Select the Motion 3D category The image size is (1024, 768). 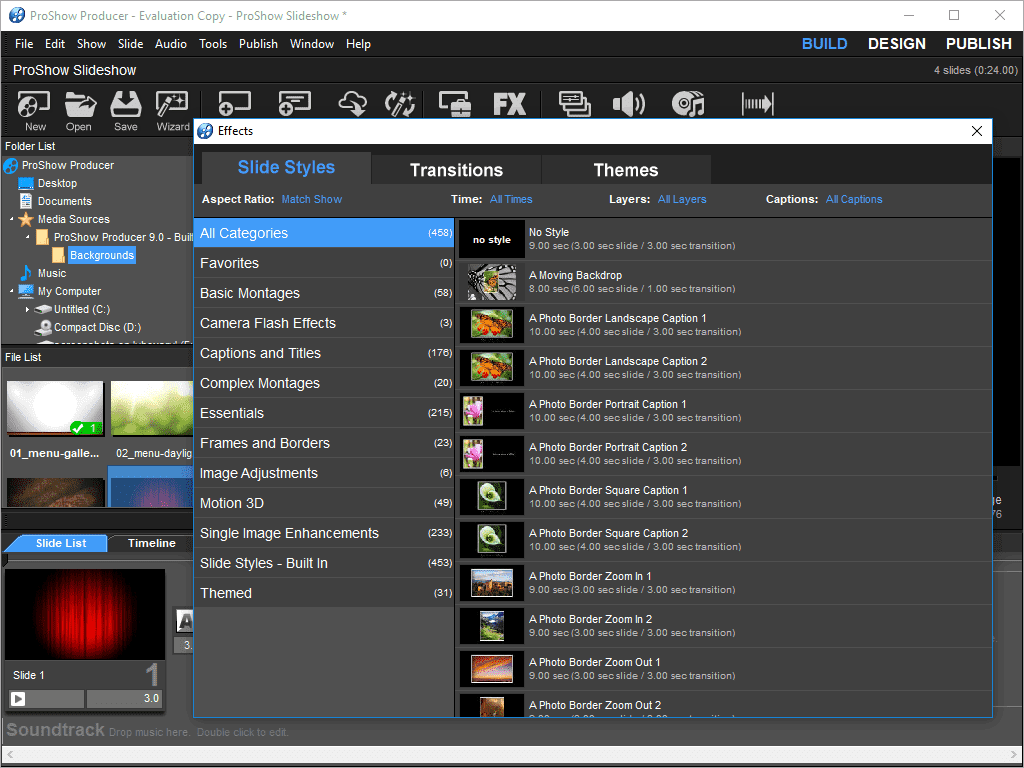coord(324,504)
